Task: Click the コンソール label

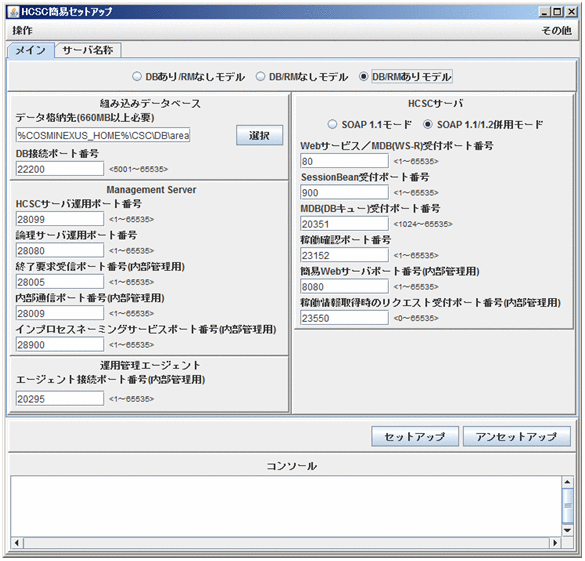Action: 291,466
